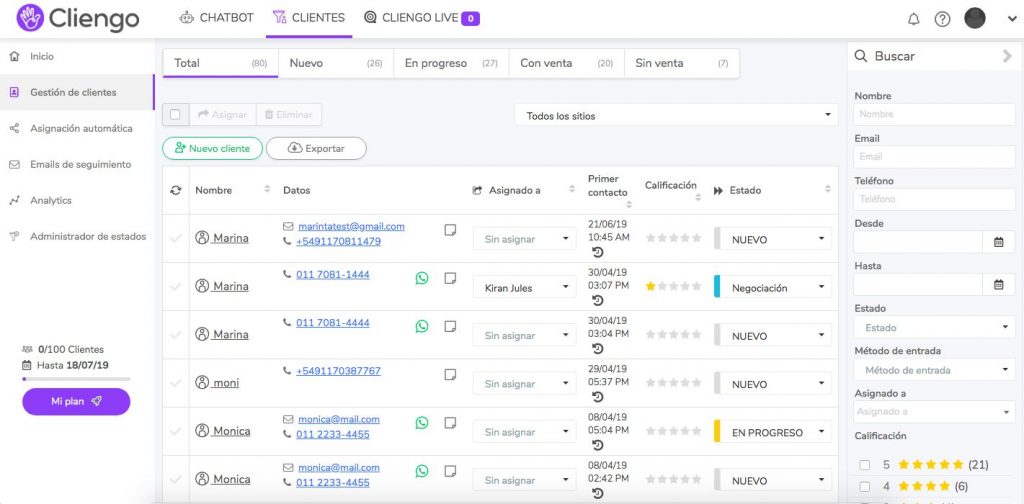The width and height of the screenshot is (1024, 504).
Task: Select the row check for marintatest@gmail.com
Action: coord(175,238)
